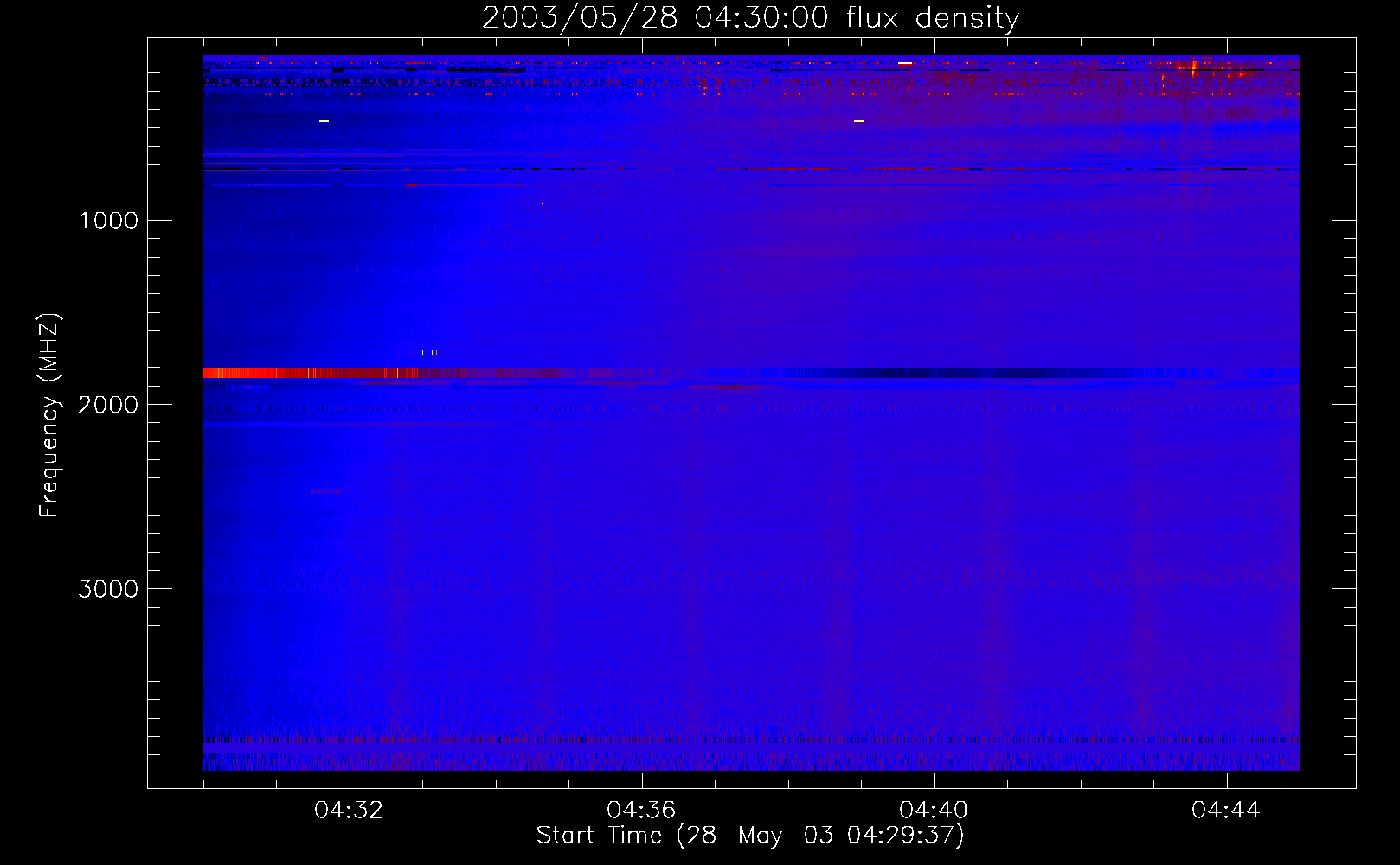Click the plot title '2003/05/28 04:30:00 flux density'
1400x865 pixels.
click(750, 18)
